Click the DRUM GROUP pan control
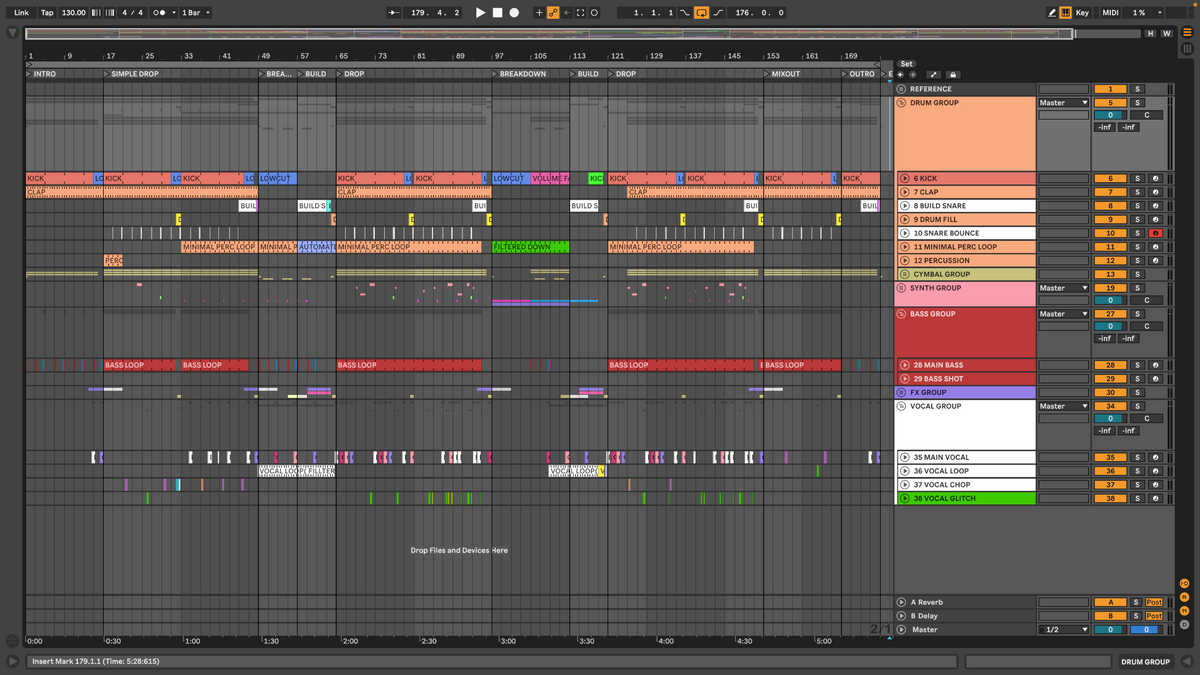 [x=1146, y=115]
